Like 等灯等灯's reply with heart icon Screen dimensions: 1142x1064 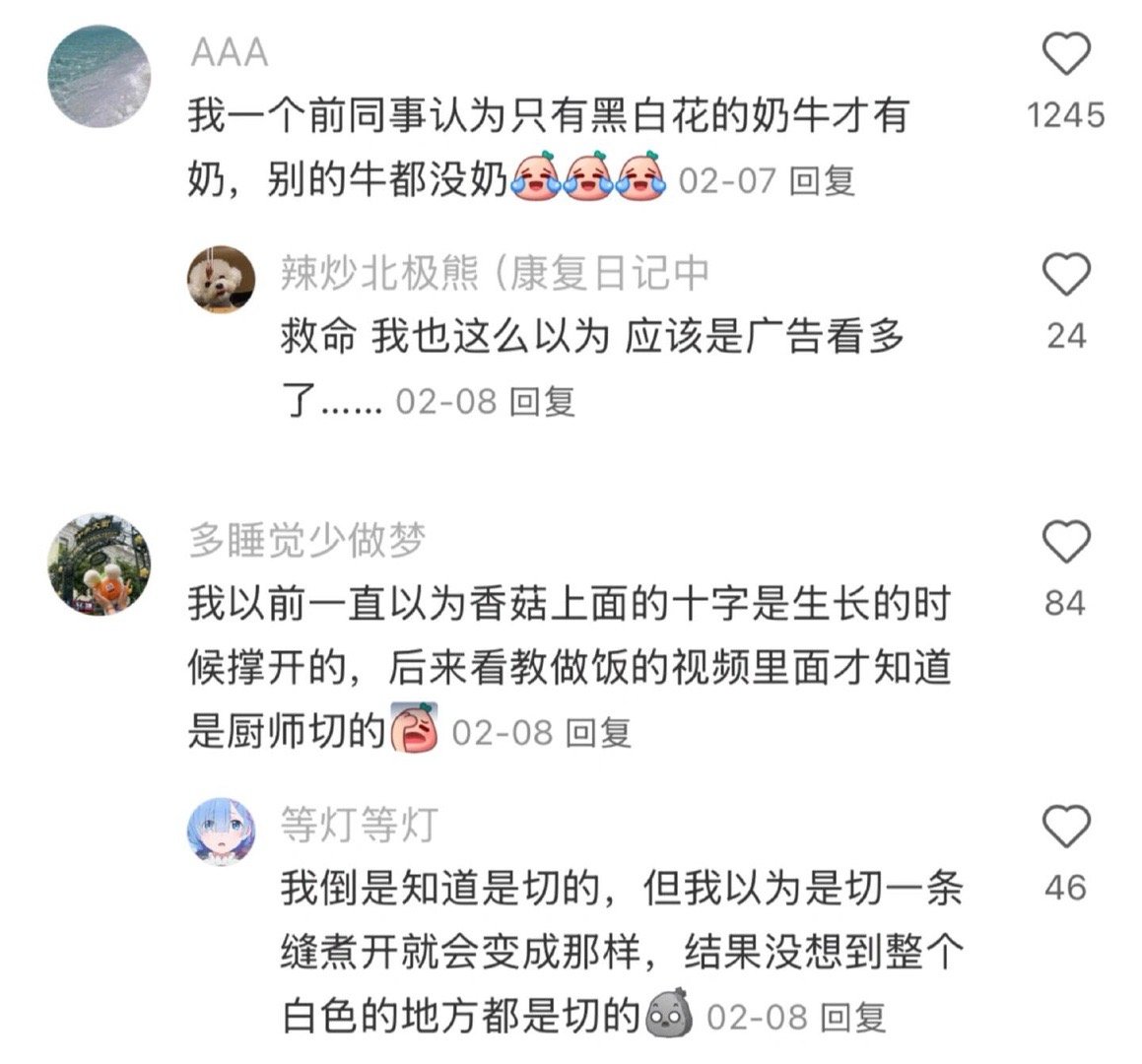[x=1065, y=826]
